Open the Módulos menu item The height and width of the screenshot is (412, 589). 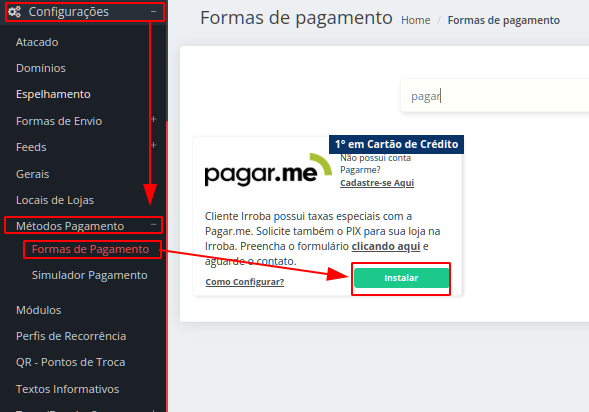pos(38,310)
